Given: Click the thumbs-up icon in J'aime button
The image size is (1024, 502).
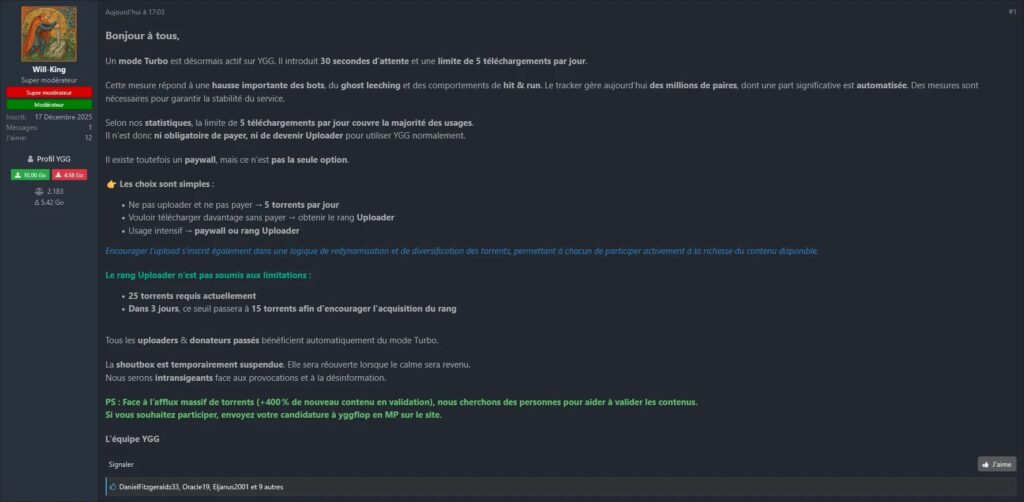Looking at the screenshot, I should (x=986, y=464).
